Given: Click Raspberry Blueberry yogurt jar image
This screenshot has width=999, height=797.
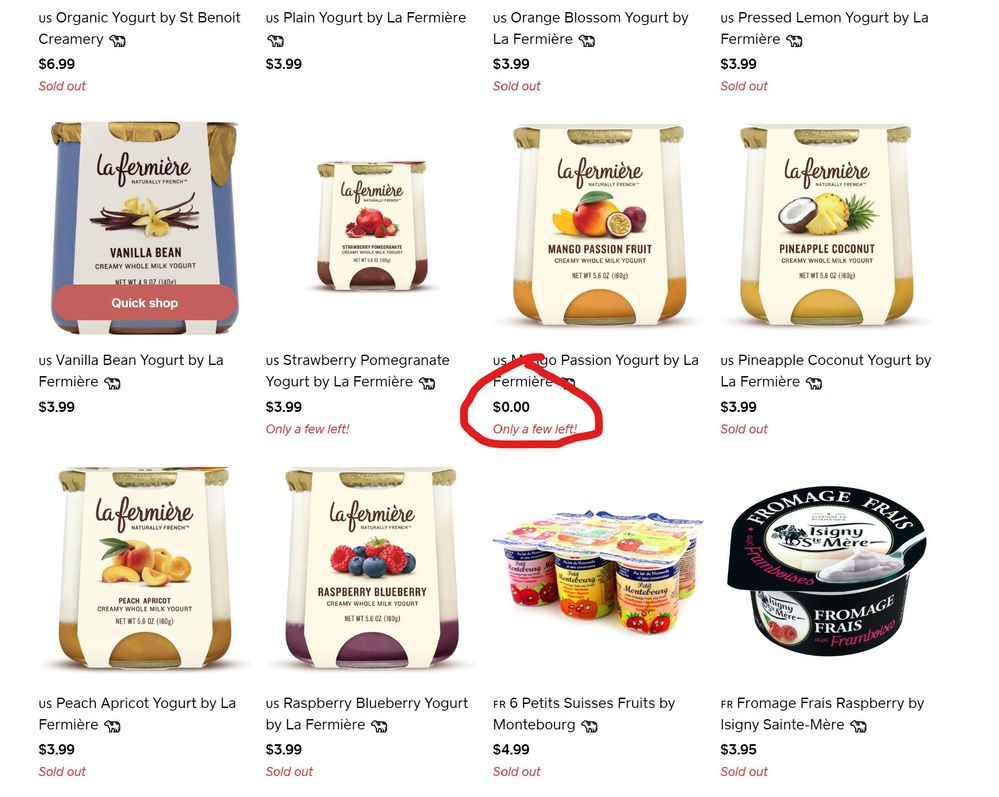Looking at the screenshot, I should (371, 568).
